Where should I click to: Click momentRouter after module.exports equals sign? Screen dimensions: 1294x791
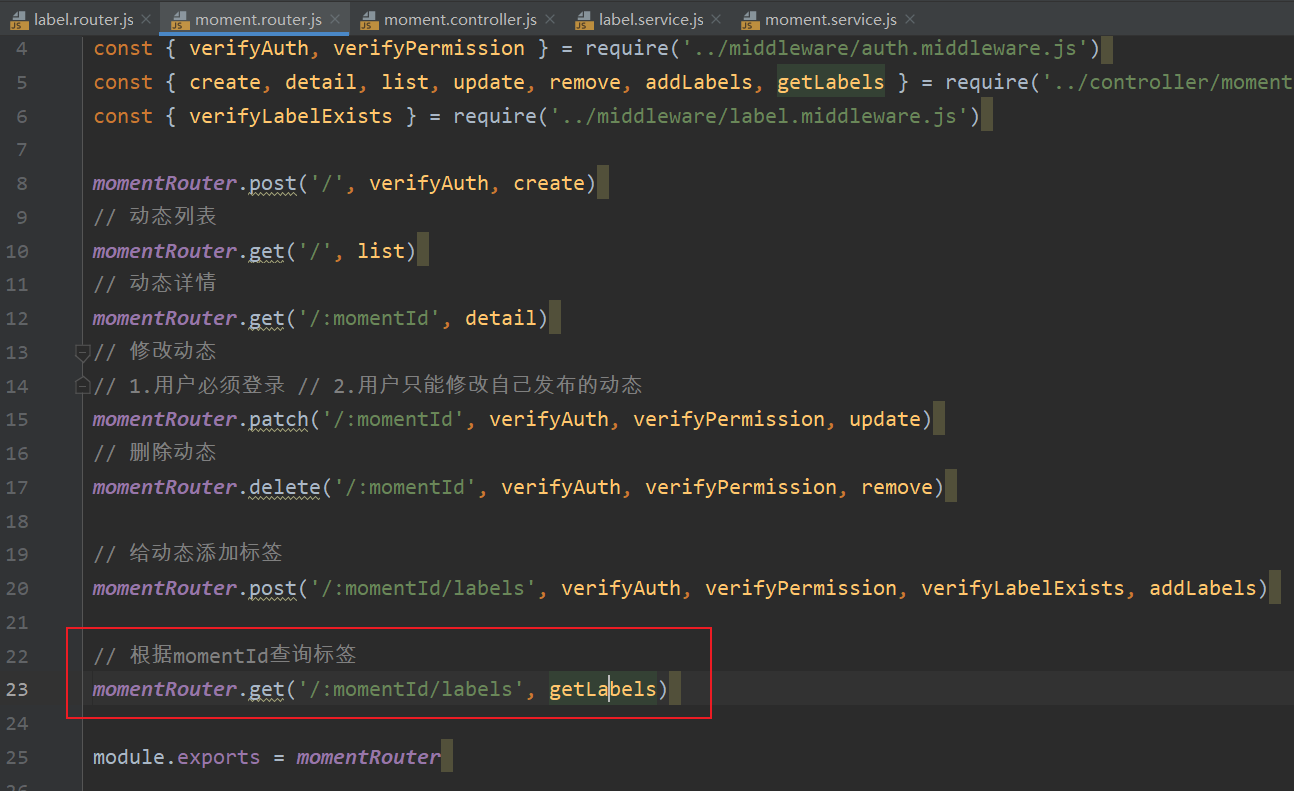(369, 757)
